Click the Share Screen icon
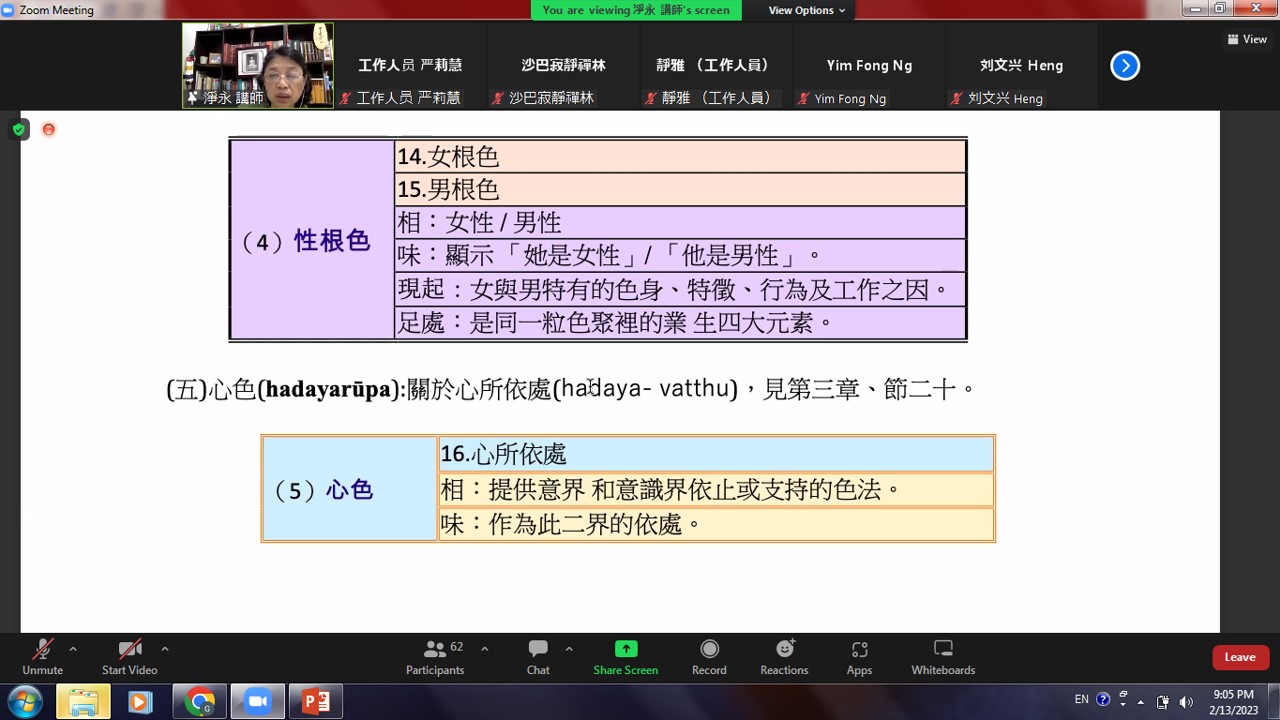The image size is (1280, 720). pos(625,650)
